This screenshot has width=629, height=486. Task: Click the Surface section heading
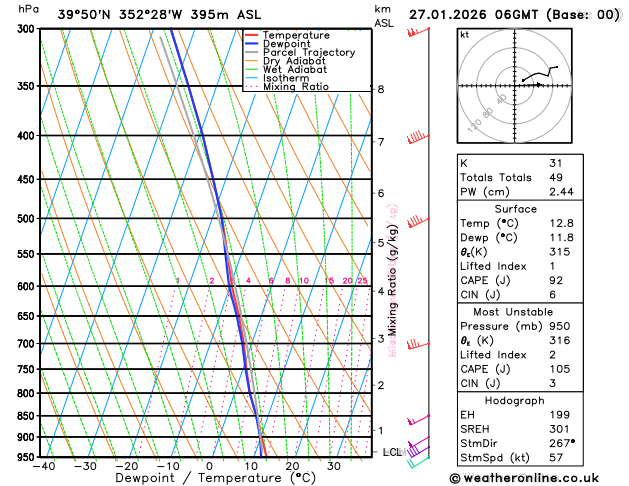(515, 209)
